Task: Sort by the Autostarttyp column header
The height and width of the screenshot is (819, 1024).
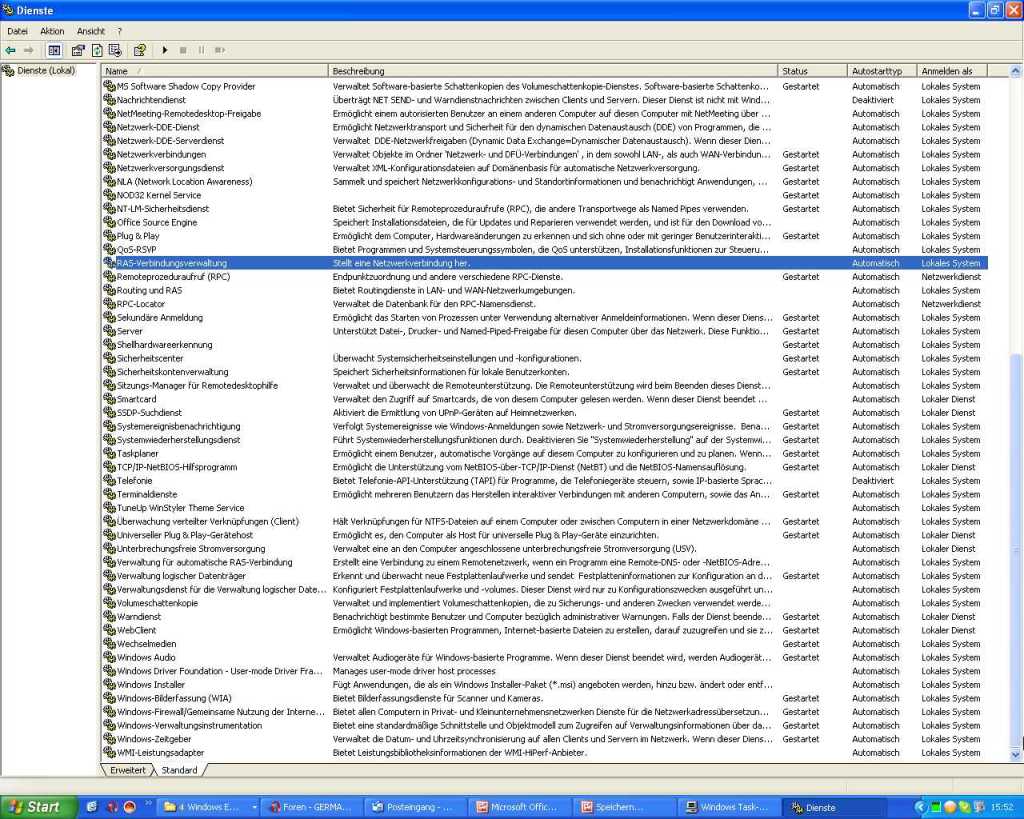Action: click(881, 71)
